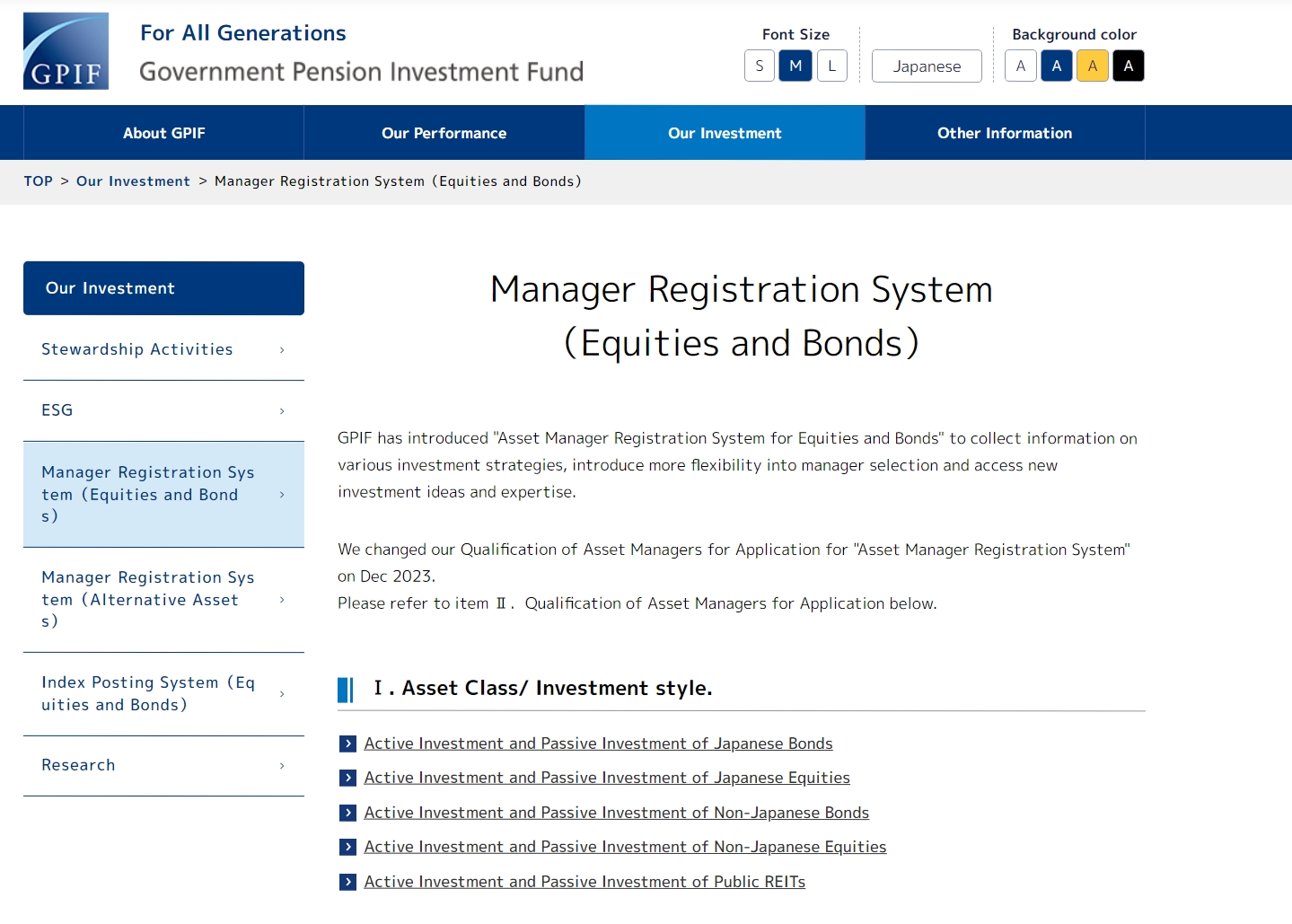
Task: Click chevron beside Alternative Assets registration item
Action: [x=282, y=600]
